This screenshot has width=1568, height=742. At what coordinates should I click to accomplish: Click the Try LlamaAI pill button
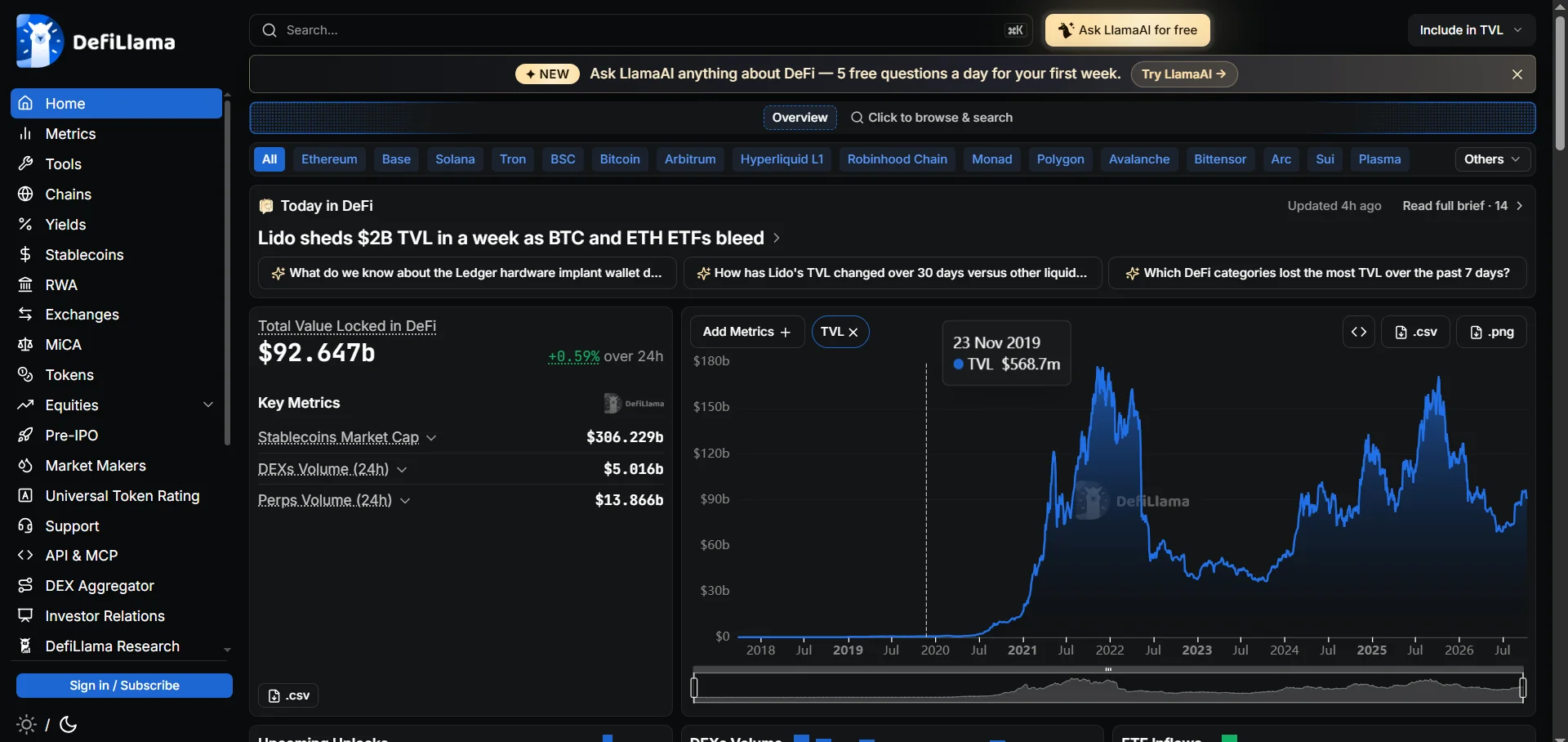1184,74
